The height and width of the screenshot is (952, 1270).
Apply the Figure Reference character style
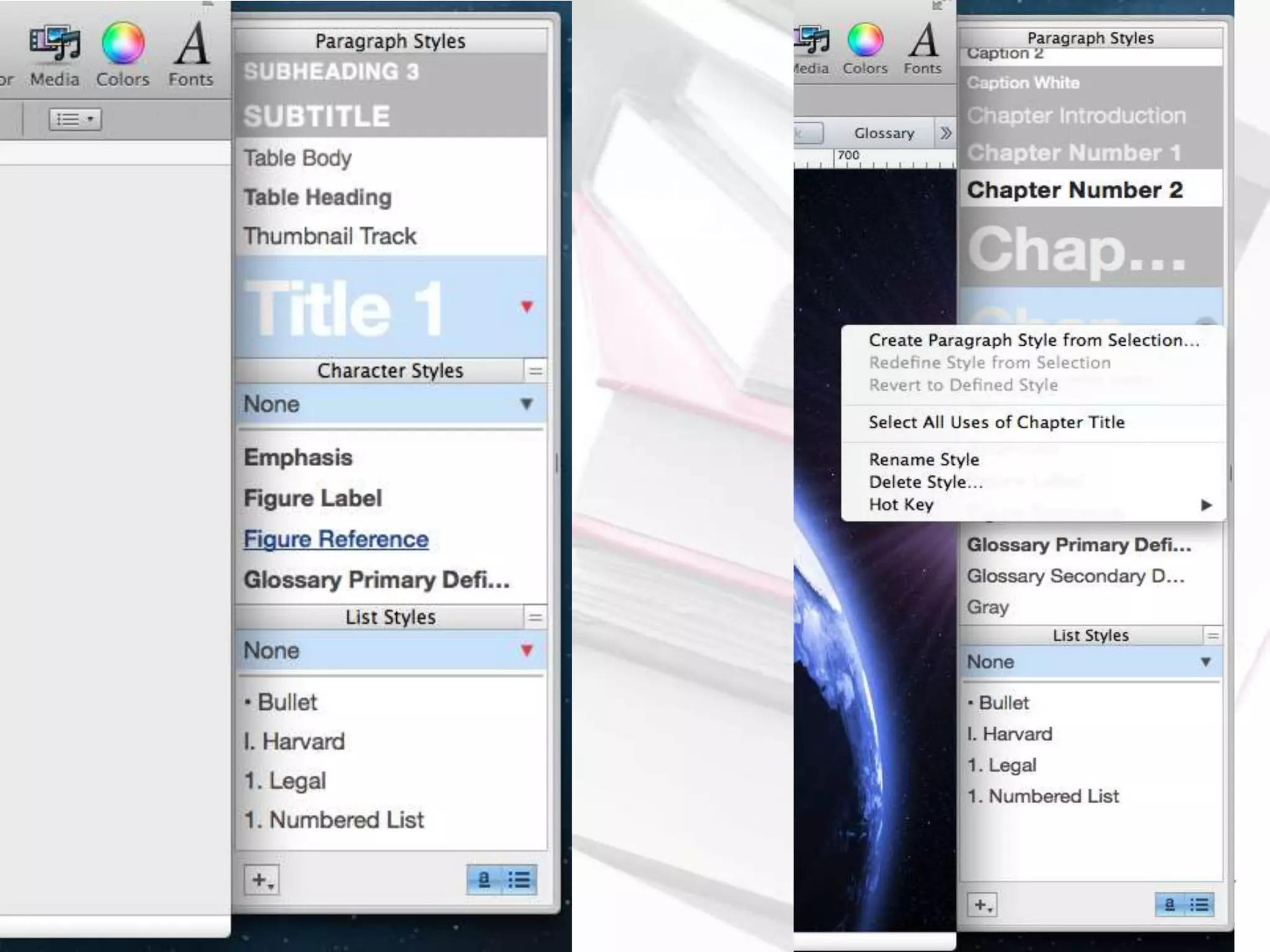(335, 539)
